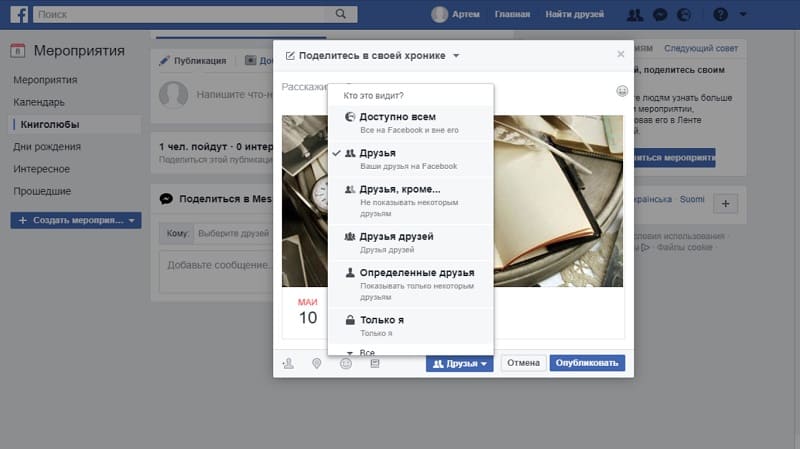800x449 pixels.
Task: Click the Создать мероприятие button
Action: 76,220
